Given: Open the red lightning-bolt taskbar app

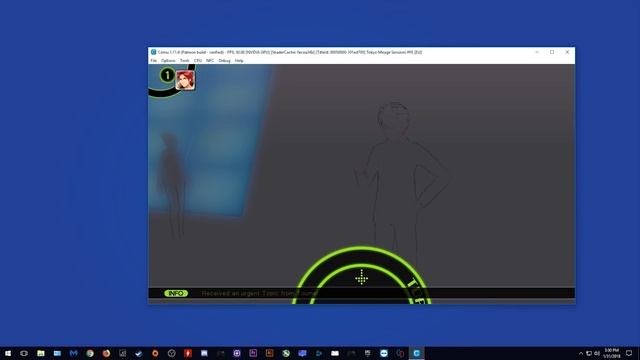Looking at the screenshot, I should (188, 353).
